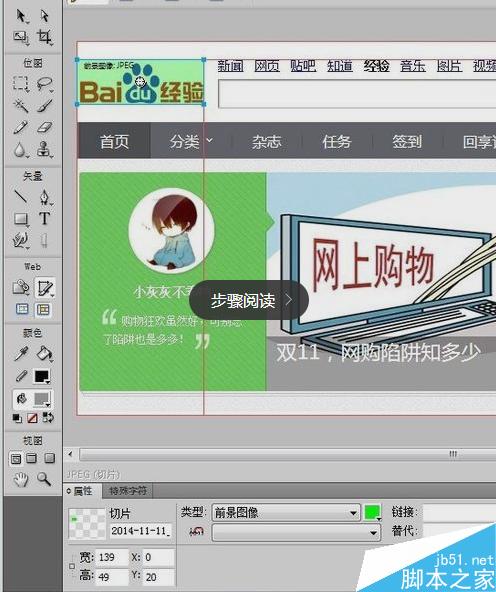Click the 贴吧 link in the canvas

point(303,66)
